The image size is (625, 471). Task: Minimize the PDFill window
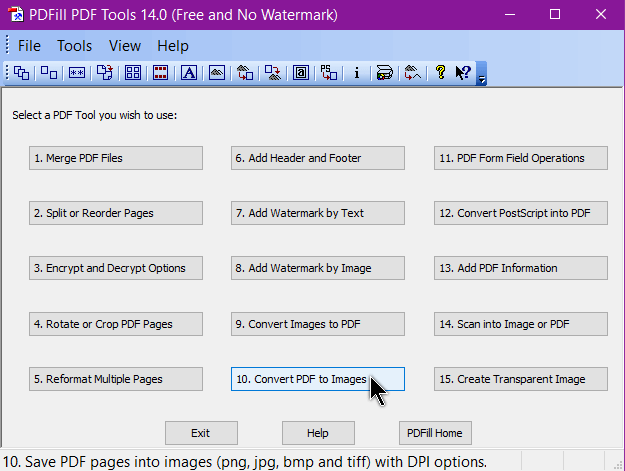click(510, 15)
